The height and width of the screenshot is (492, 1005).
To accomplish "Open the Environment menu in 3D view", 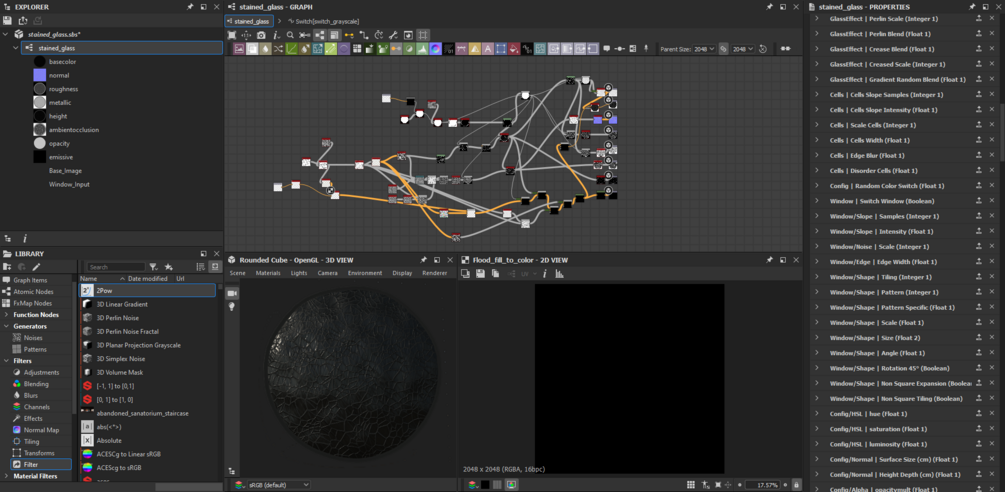I will (x=364, y=273).
